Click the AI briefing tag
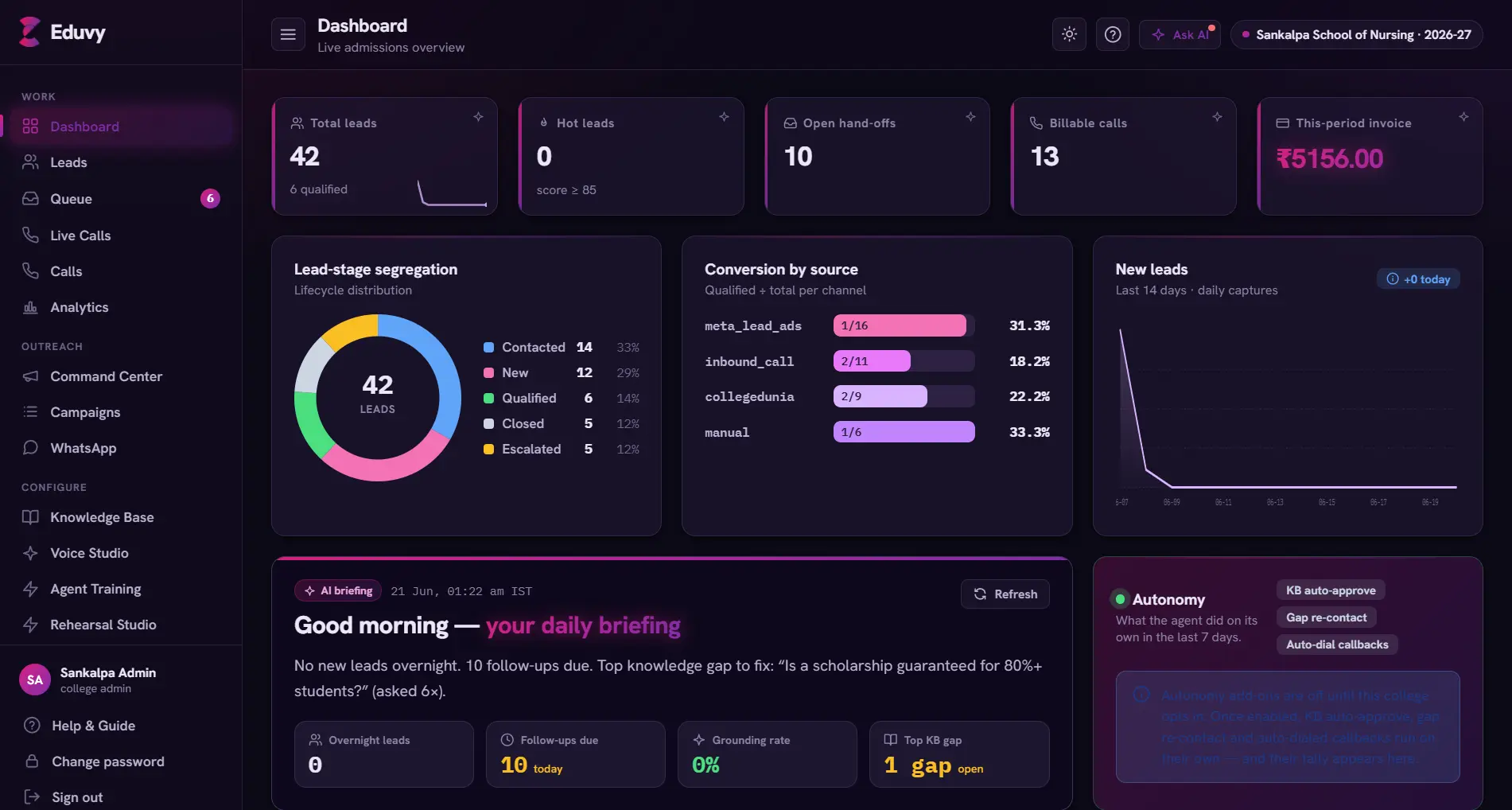1512x810 pixels. 338,591
